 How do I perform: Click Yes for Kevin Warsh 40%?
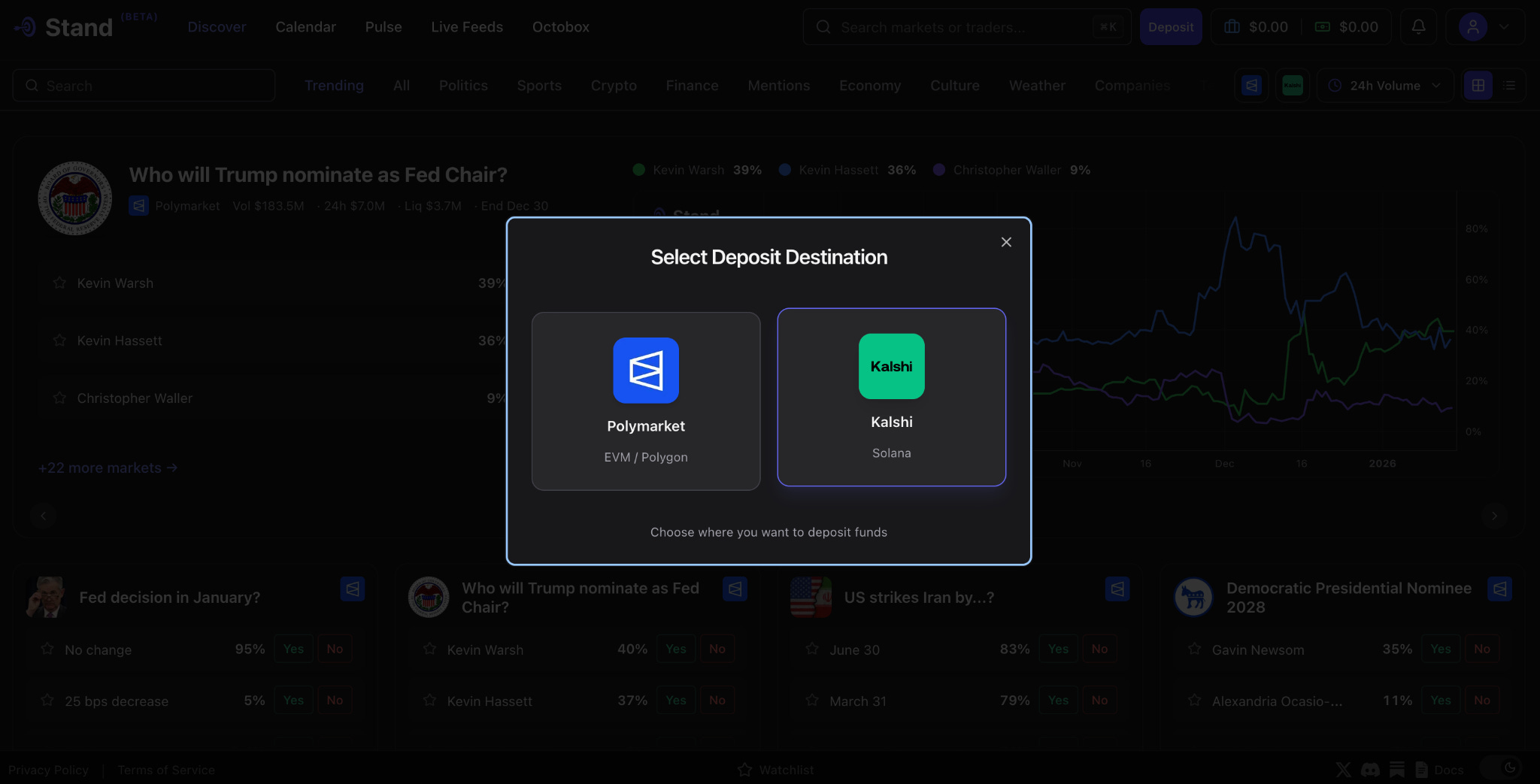click(675, 649)
